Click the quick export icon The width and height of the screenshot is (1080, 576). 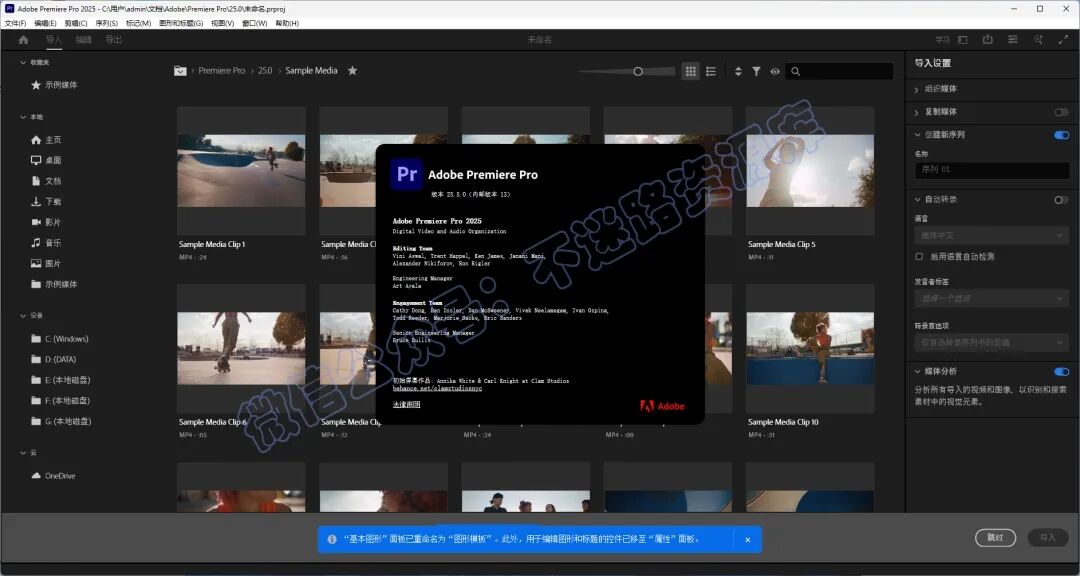(x=988, y=40)
